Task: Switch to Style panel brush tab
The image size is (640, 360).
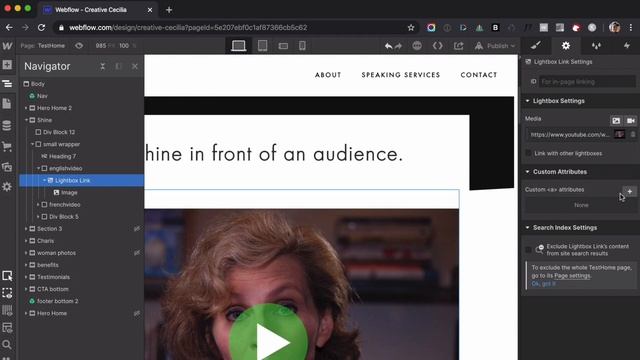Action: [x=536, y=45]
